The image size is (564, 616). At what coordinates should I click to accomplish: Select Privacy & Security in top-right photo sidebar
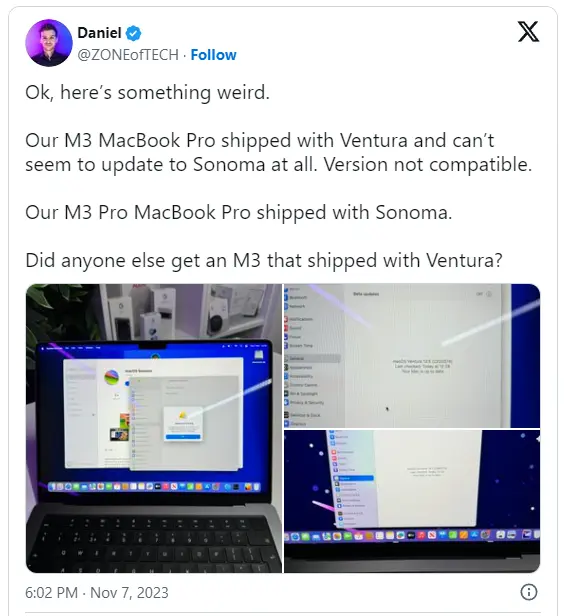tap(305, 403)
